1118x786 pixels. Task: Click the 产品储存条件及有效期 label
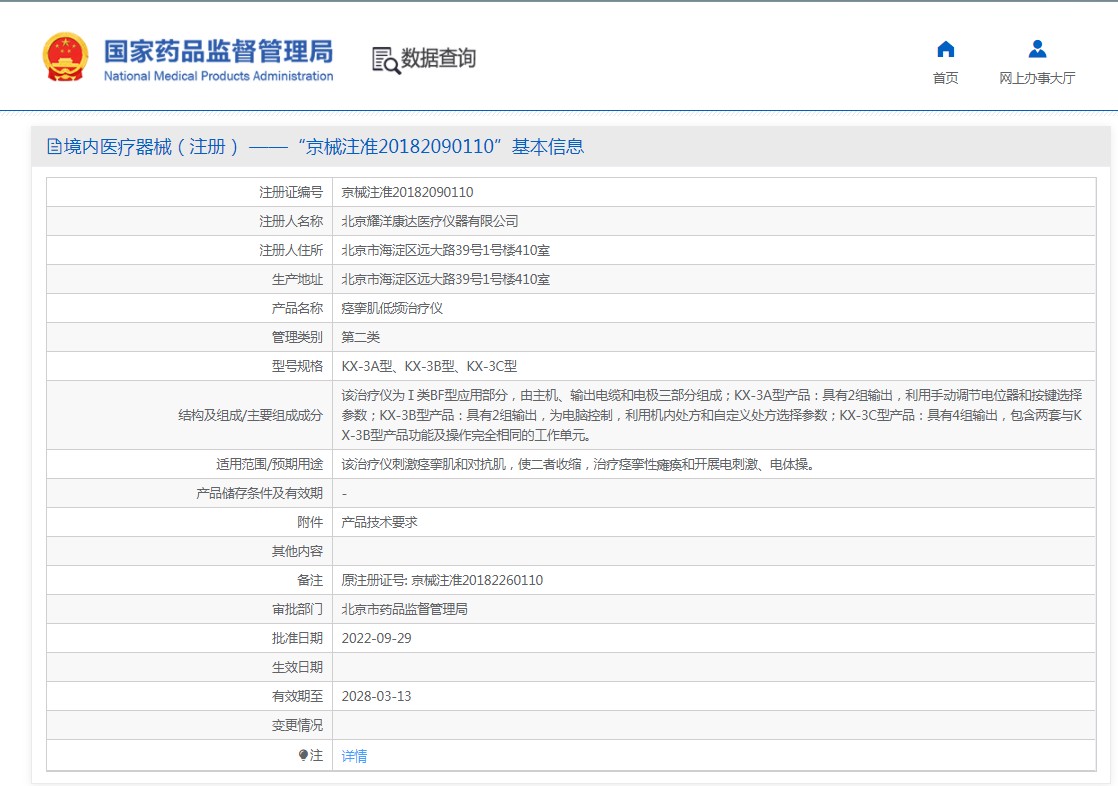(x=260, y=494)
